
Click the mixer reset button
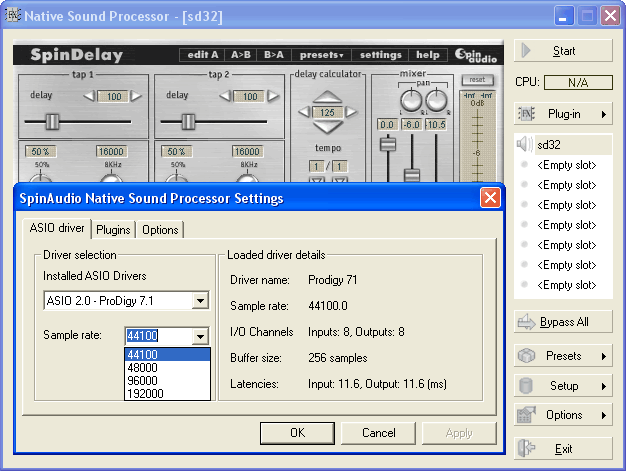tap(477, 79)
